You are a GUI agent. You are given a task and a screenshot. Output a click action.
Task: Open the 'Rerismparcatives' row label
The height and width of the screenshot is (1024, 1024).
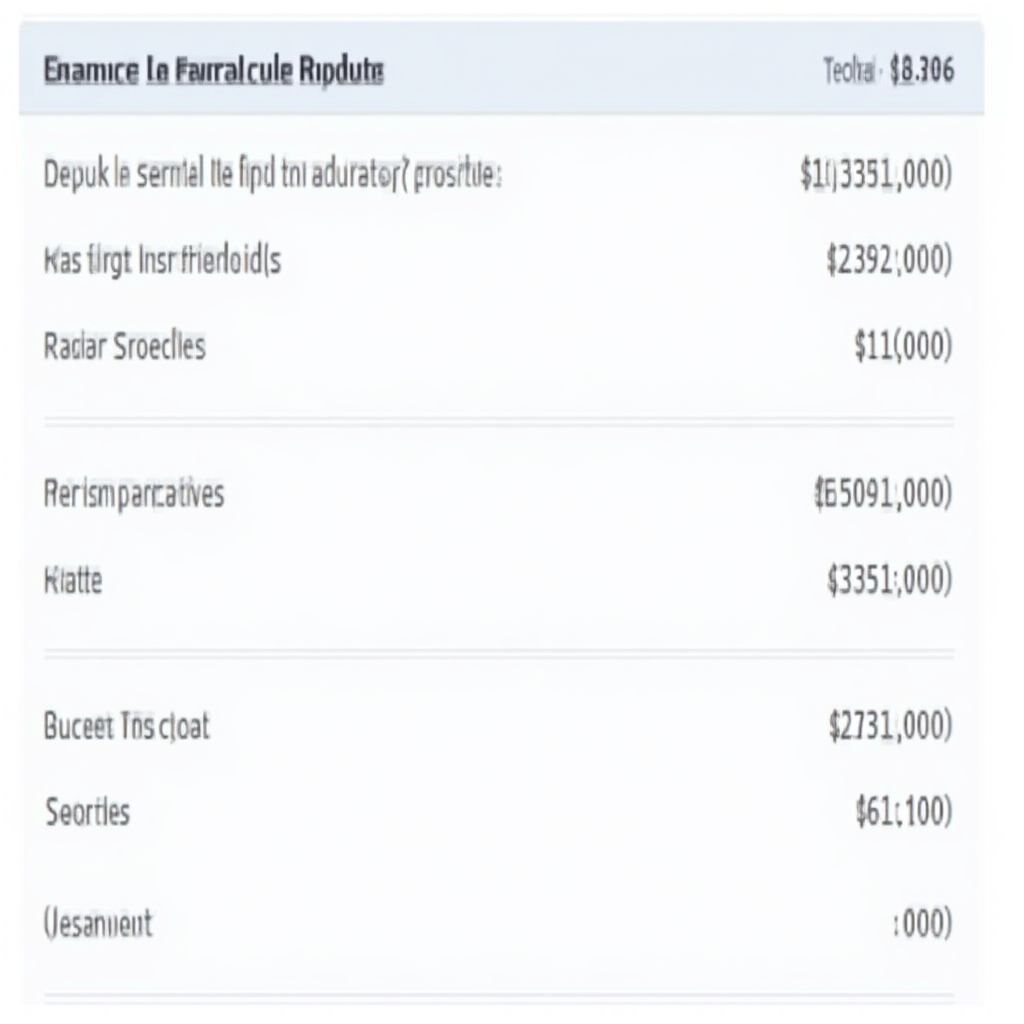click(134, 493)
